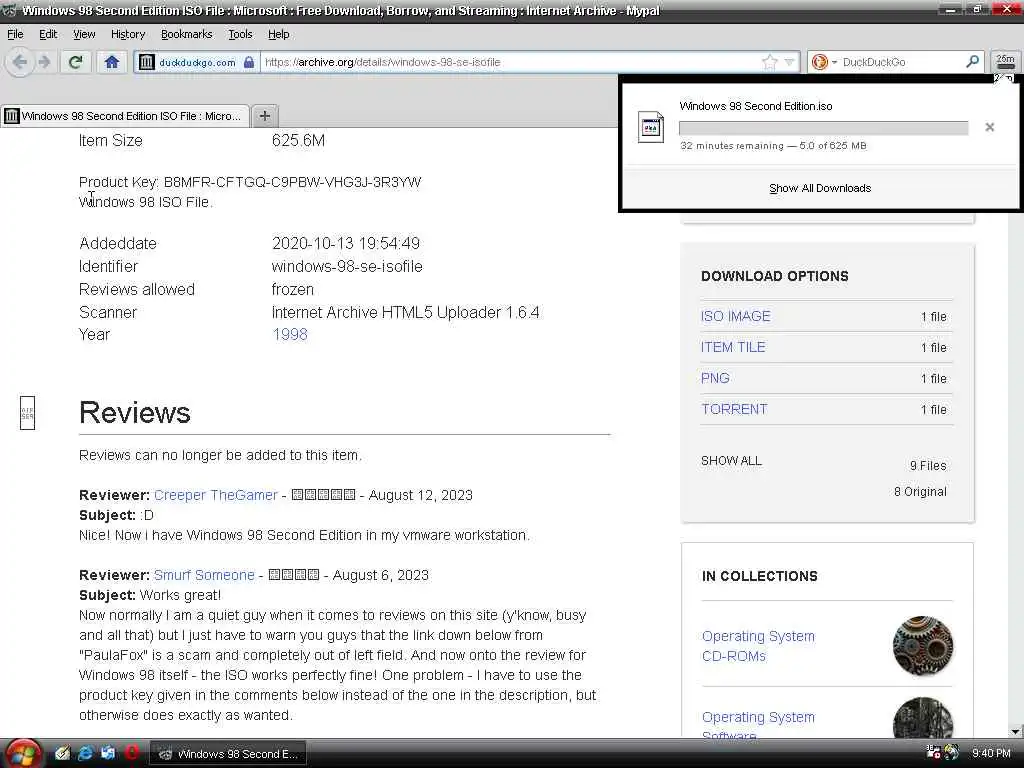Screen dimensions: 1024x768
Task: Open the DuckDuckGo search engine selector
Action: pyautogui.click(x=824, y=62)
